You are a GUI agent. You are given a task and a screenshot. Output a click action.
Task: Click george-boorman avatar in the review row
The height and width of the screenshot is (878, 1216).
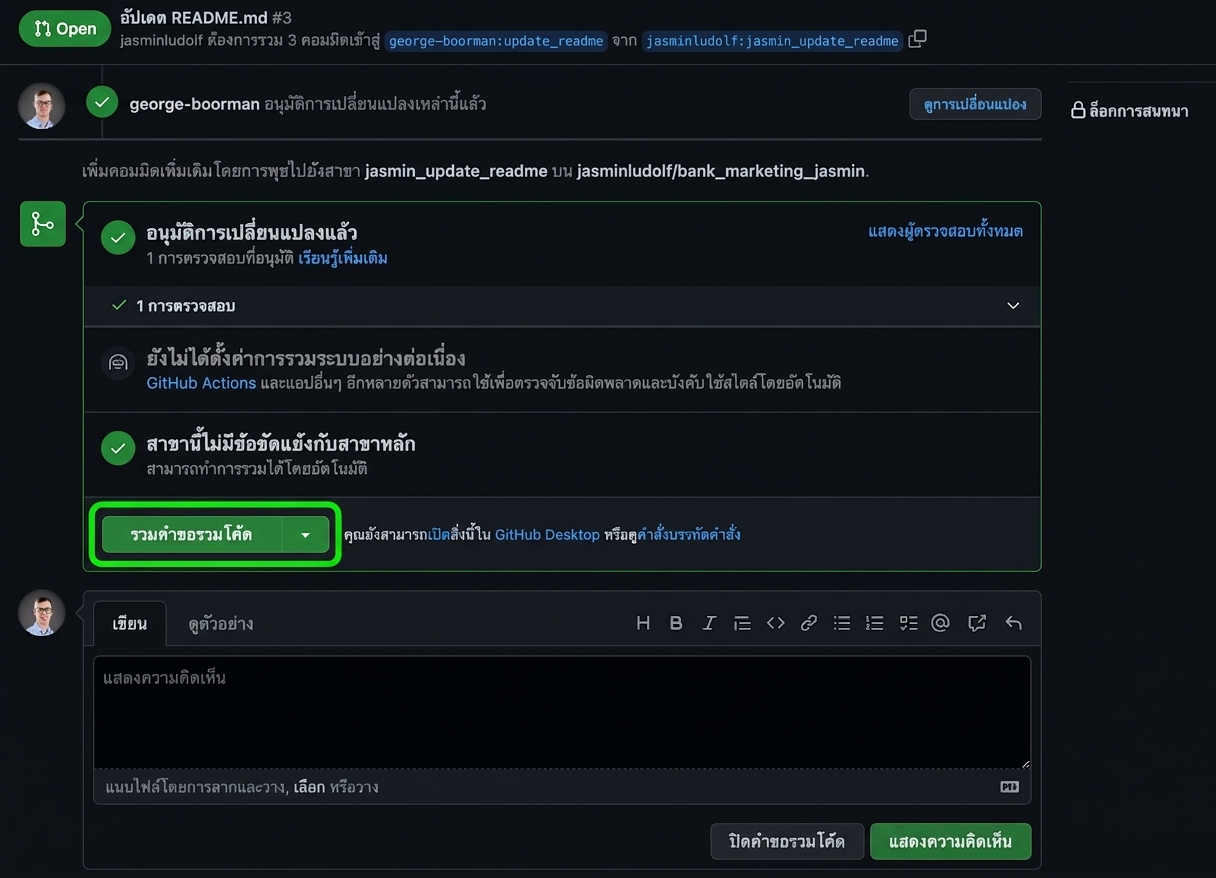click(42, 105)
